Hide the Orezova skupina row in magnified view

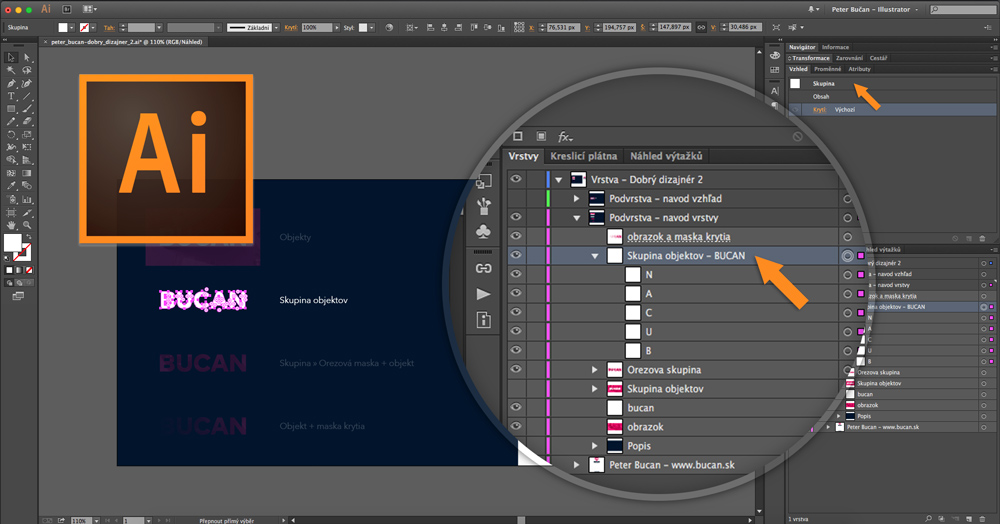(515, 369)
